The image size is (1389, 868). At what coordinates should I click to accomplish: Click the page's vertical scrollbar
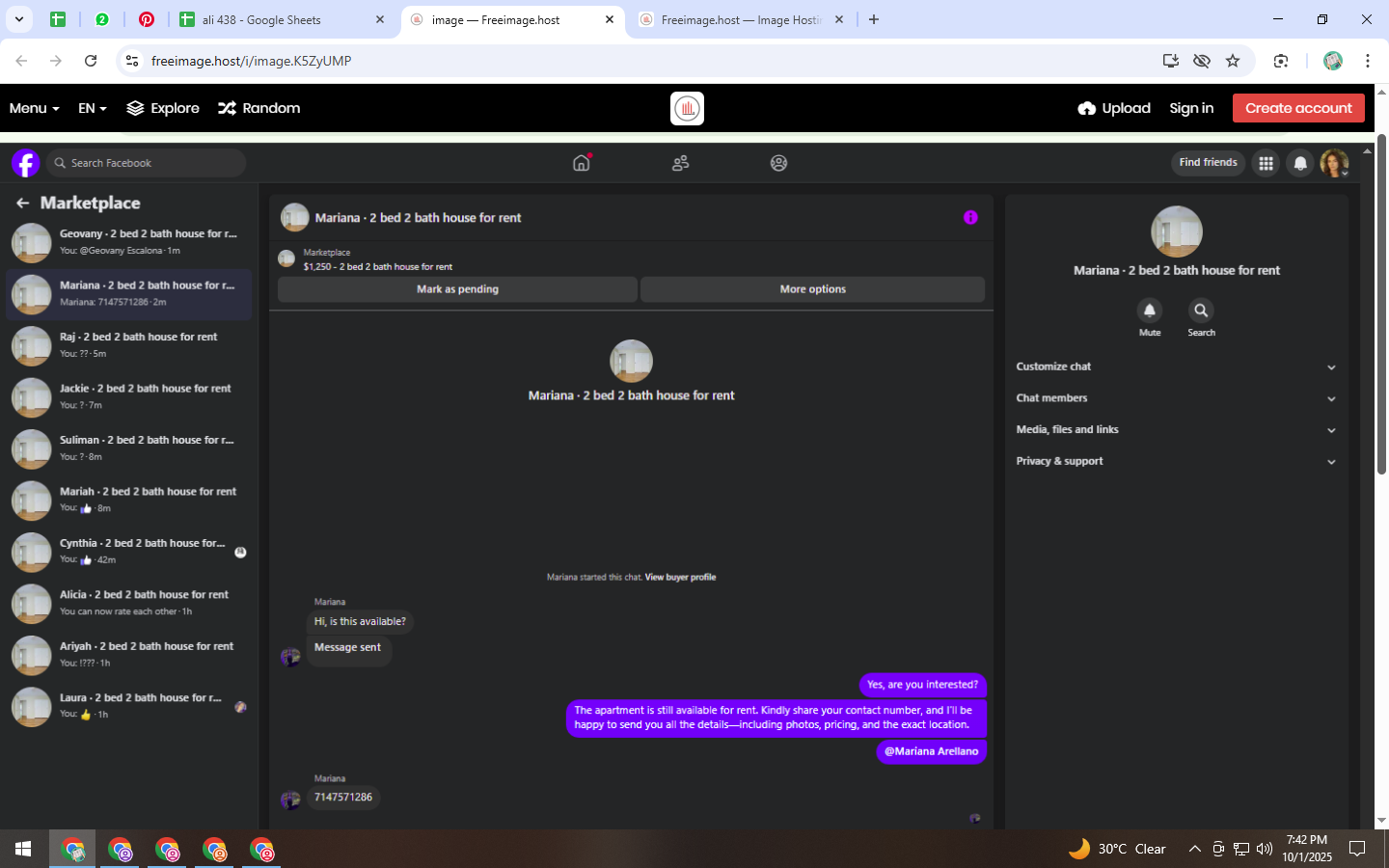click(x=1381, y=304)
